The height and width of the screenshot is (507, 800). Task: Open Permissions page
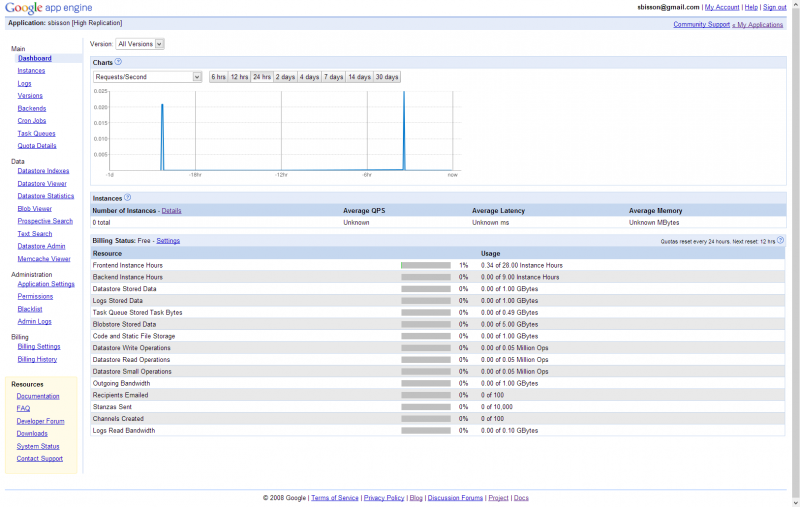[x=35, y=296]
